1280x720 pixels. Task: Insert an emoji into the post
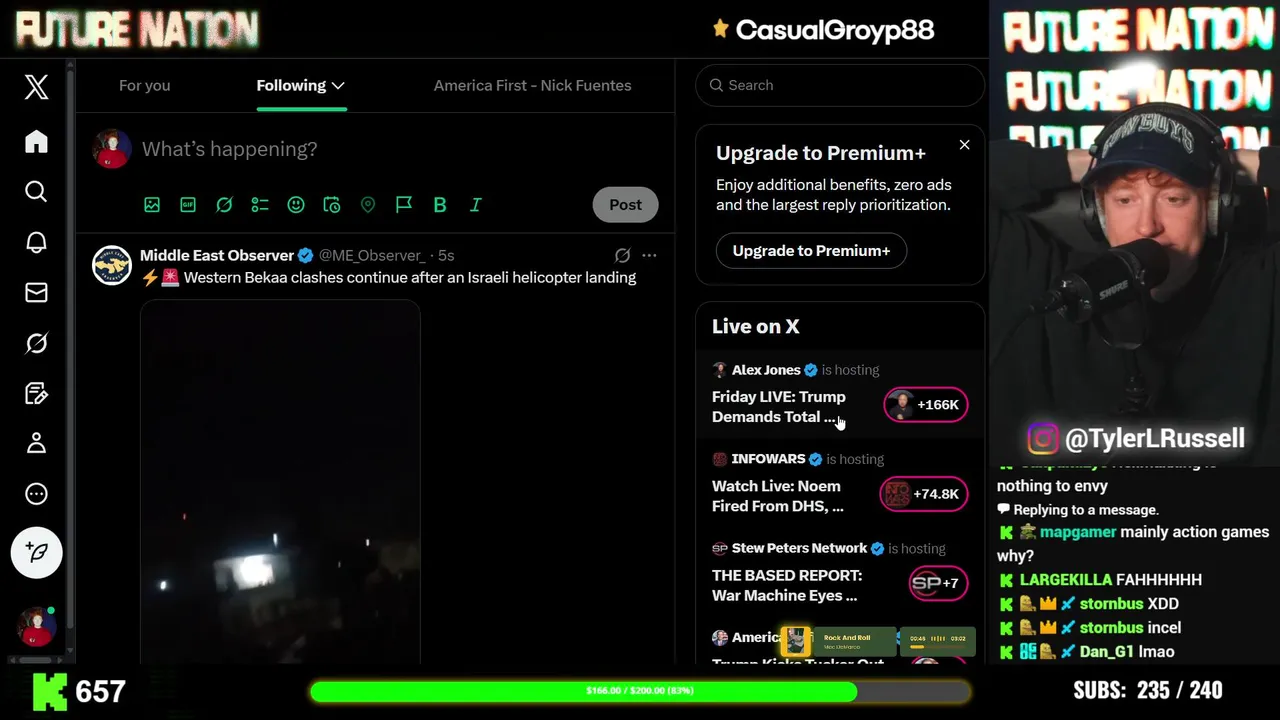[296, 204]
